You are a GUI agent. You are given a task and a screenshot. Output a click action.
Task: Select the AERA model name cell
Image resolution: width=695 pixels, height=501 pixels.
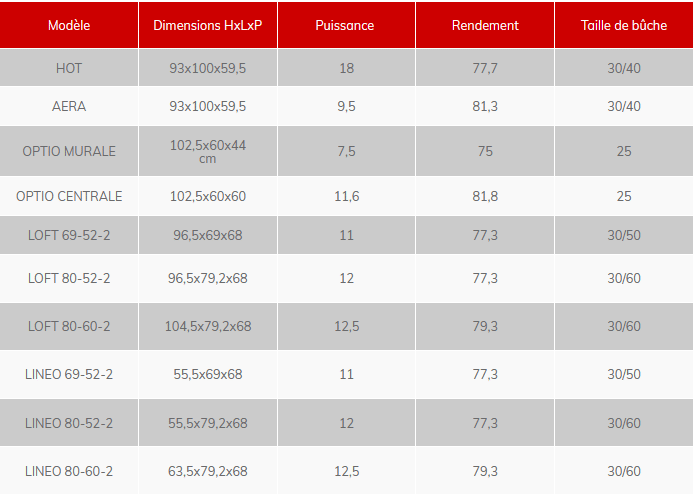pyautogui.click(x=69, y=106)
